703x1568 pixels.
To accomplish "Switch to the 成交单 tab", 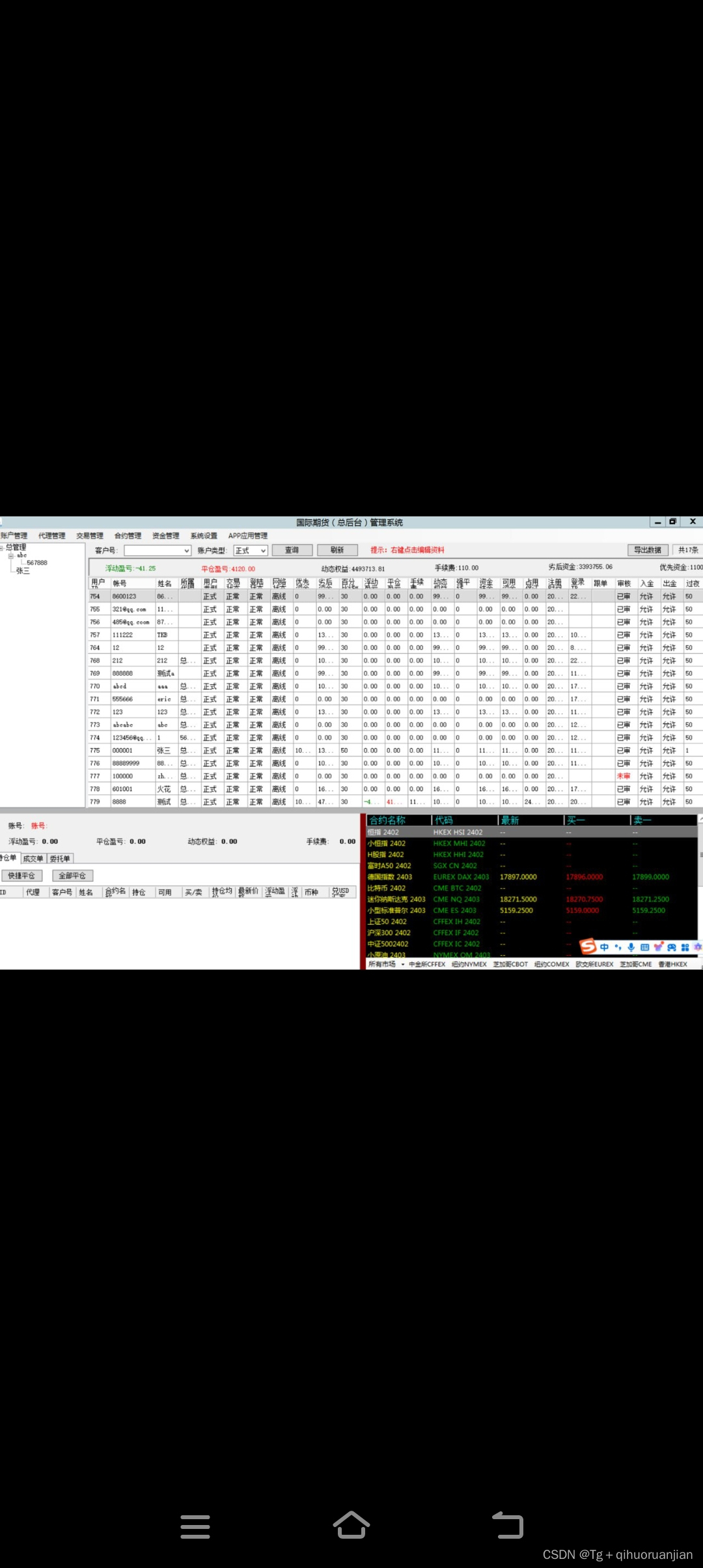I will click(x=33, y=859).
